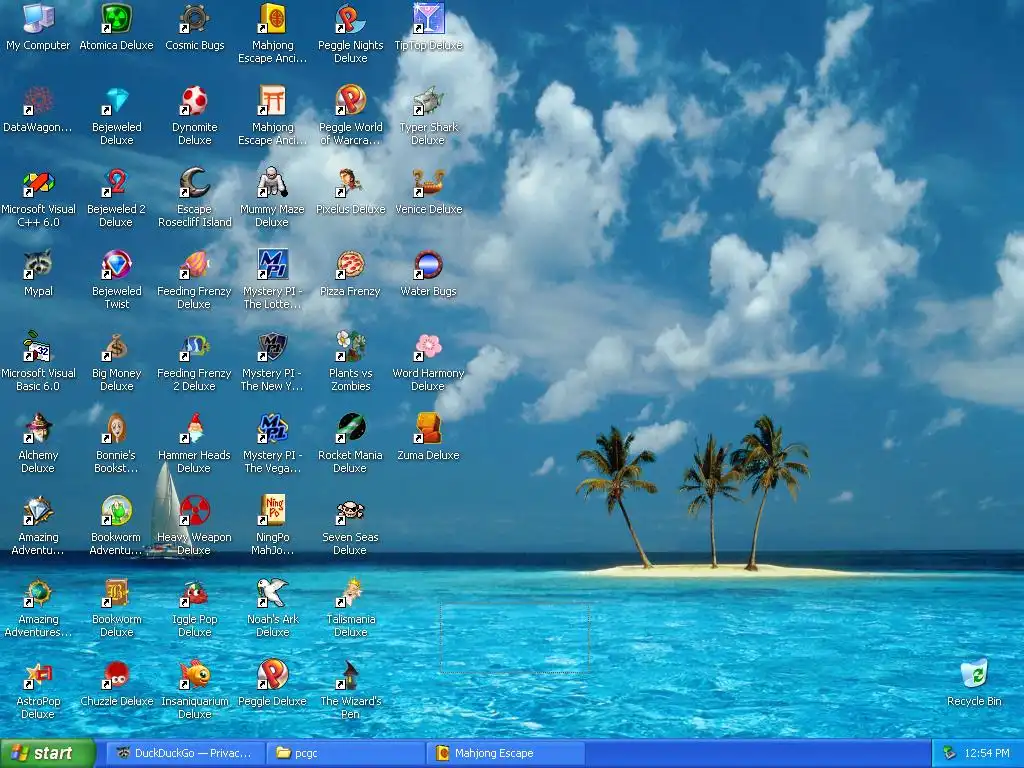
Task: Select the Zuma Deluxe icon
Action: pyautogui.click(x=428, y=429)
